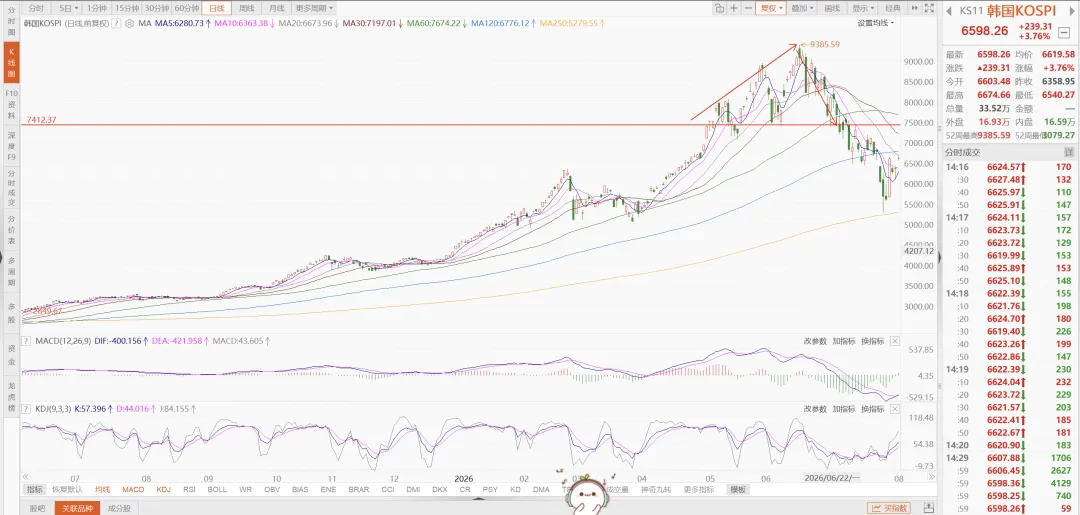Image resolution: width=1080 pixels, height=515 pixels.
Task: Click 改参数 in MACD panel
Action: (x=815, y=341)
